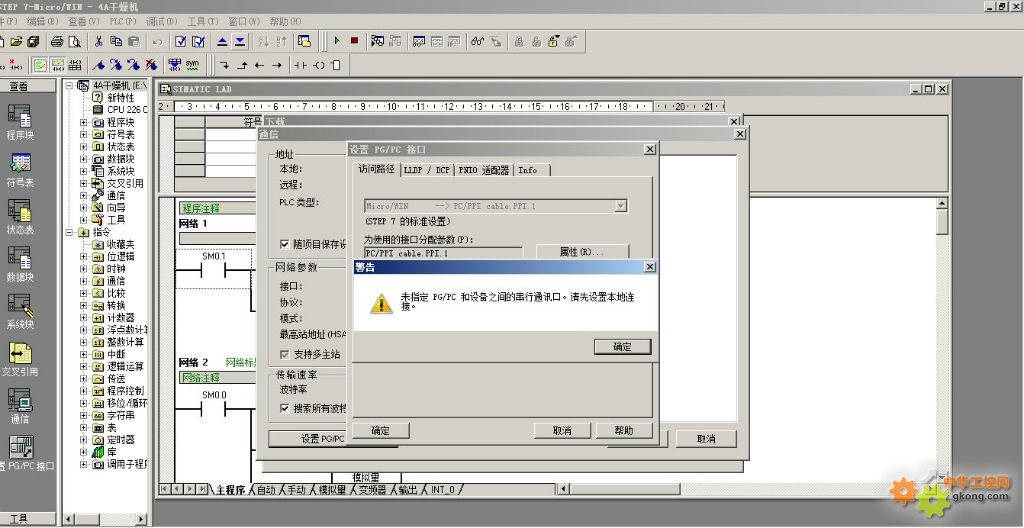Click the glasses Single Read icon
The image size is (1024, 528).
coord(477,42)
